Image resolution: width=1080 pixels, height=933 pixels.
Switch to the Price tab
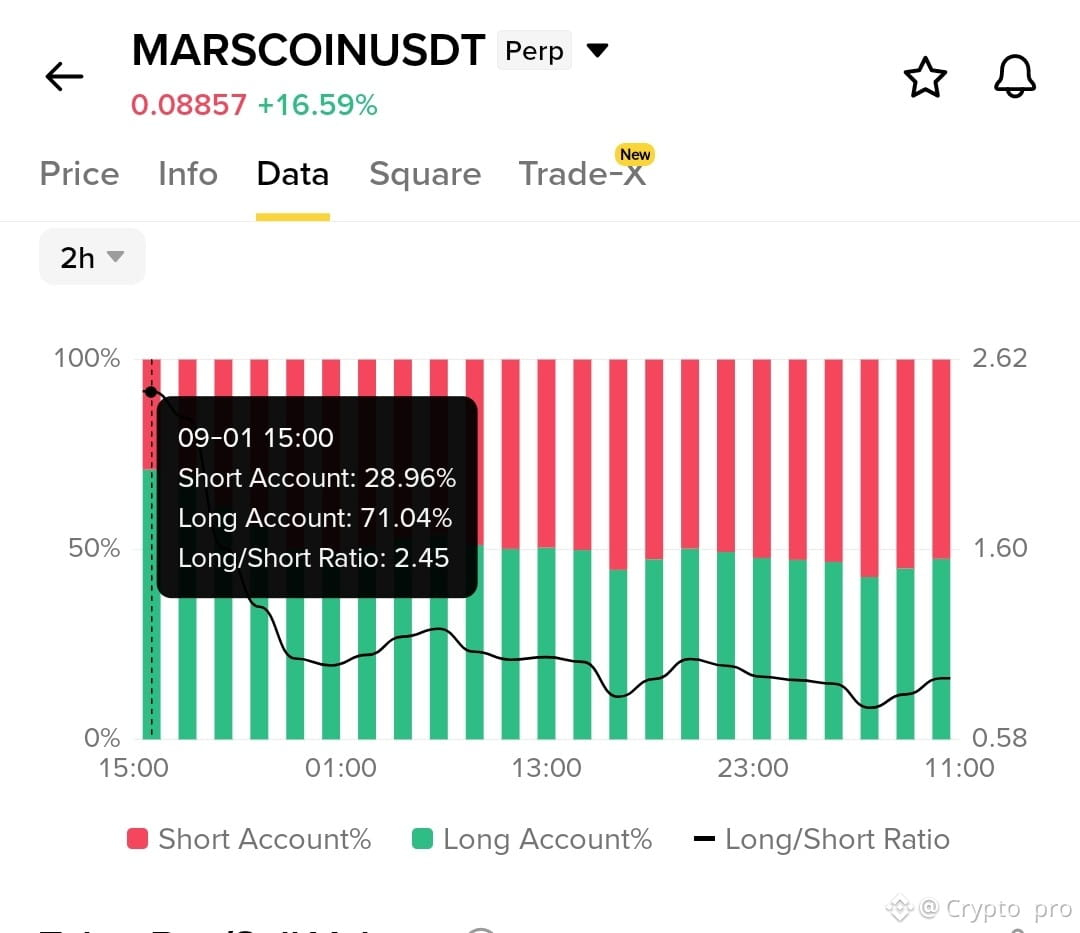tap(79, 174)
